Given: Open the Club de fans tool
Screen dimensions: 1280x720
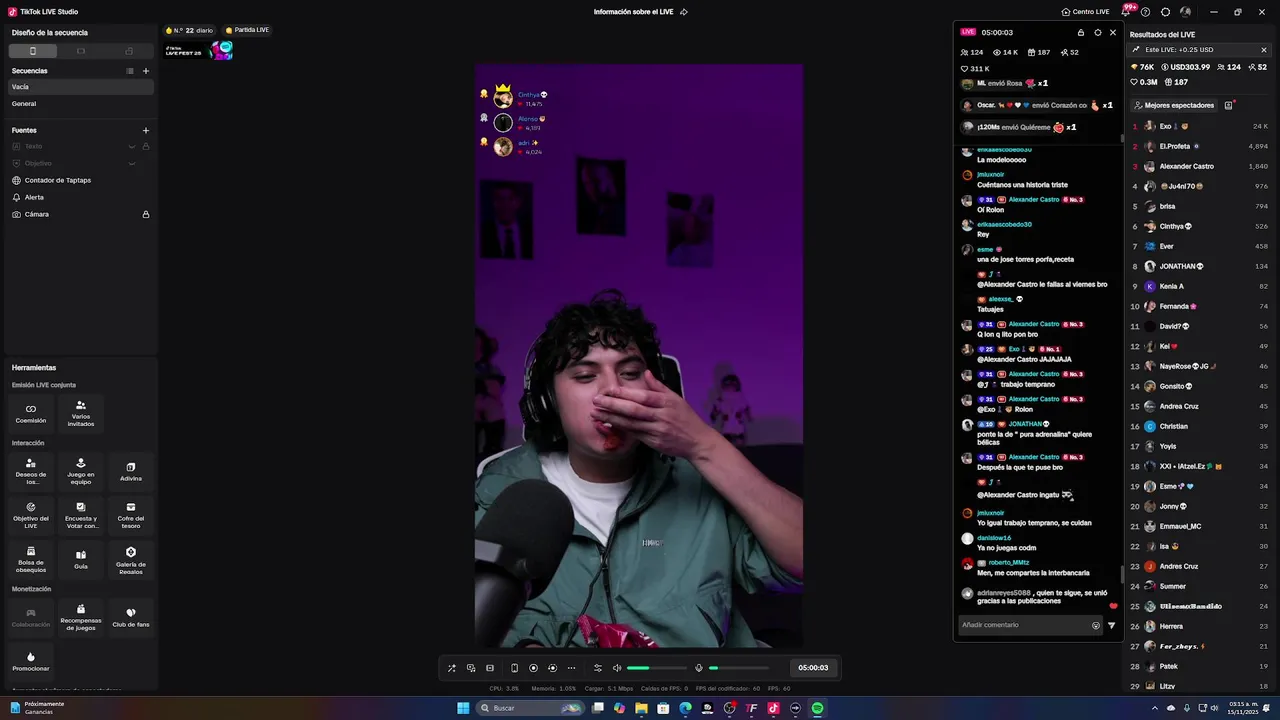Looking at the screenshot, I should pos(131,617).
